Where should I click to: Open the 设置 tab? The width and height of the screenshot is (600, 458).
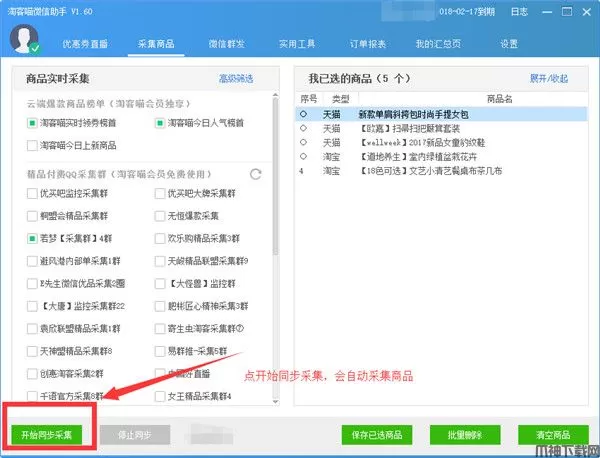click(x=509, y=44)
